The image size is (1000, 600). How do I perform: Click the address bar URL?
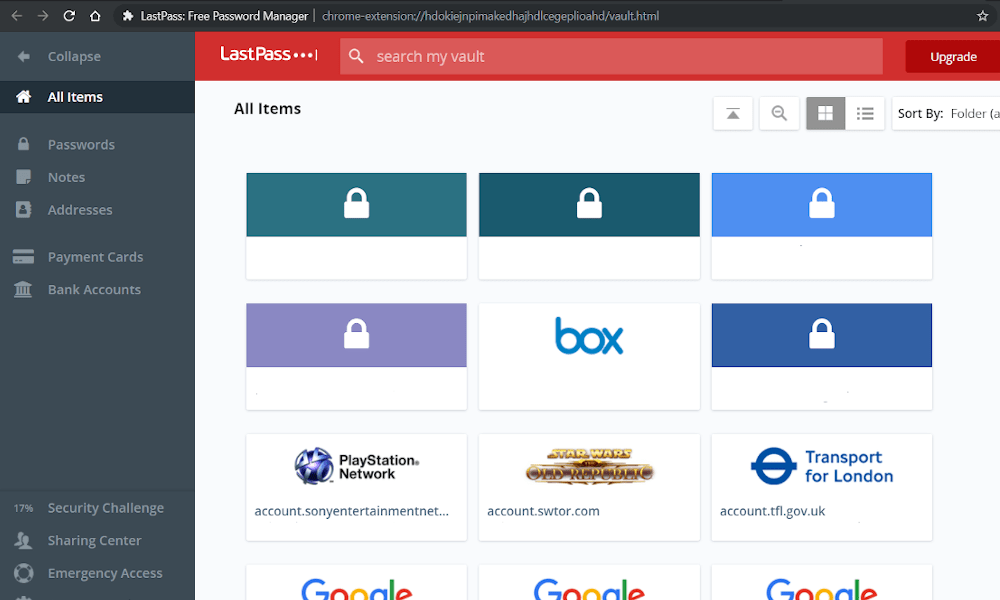pos(490,16)
